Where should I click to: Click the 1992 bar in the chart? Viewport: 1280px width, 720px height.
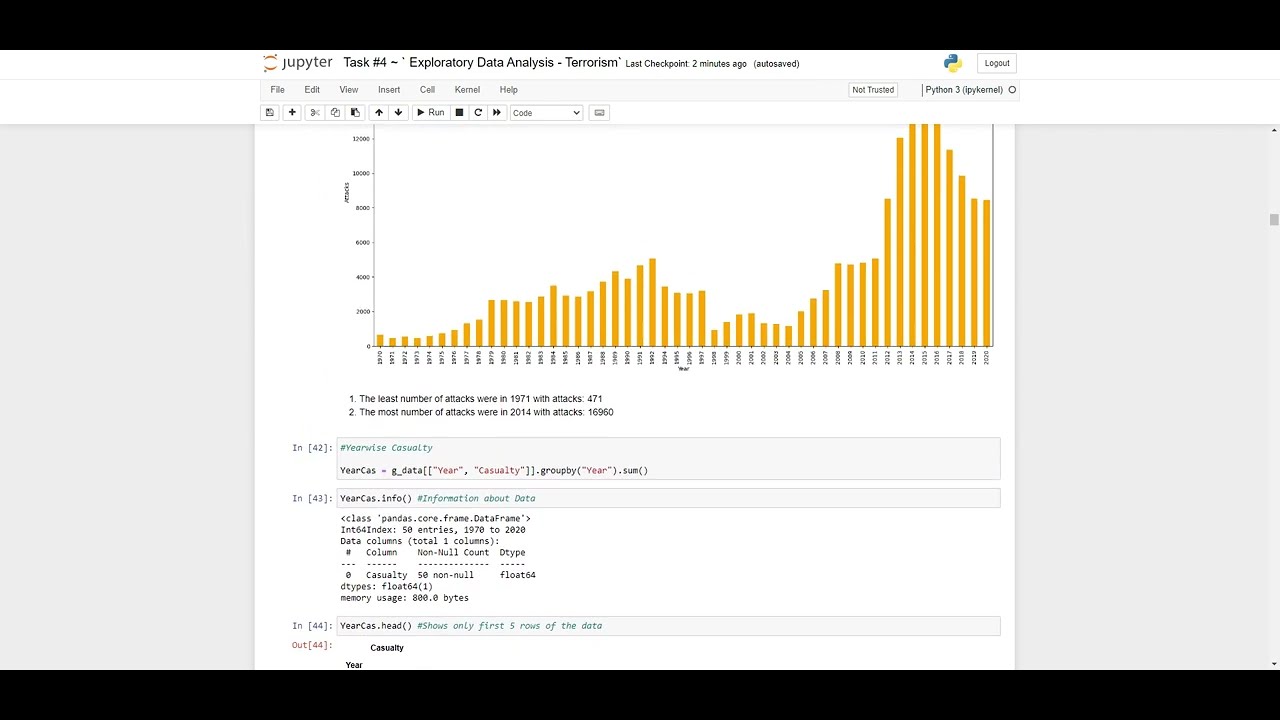coord(652,302)
